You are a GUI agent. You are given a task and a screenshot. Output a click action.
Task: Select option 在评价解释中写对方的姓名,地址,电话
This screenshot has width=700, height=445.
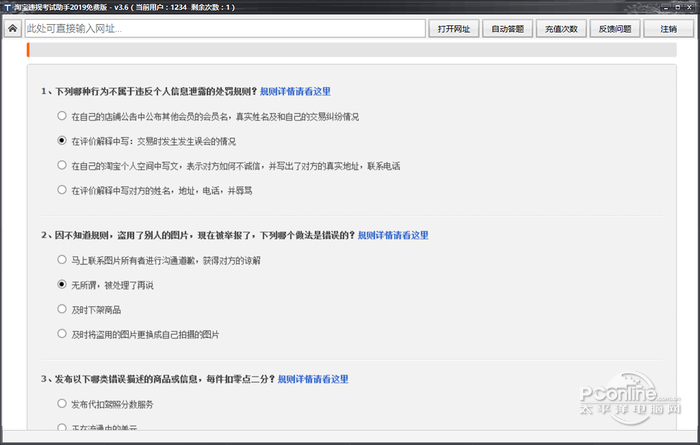(62, 190)
